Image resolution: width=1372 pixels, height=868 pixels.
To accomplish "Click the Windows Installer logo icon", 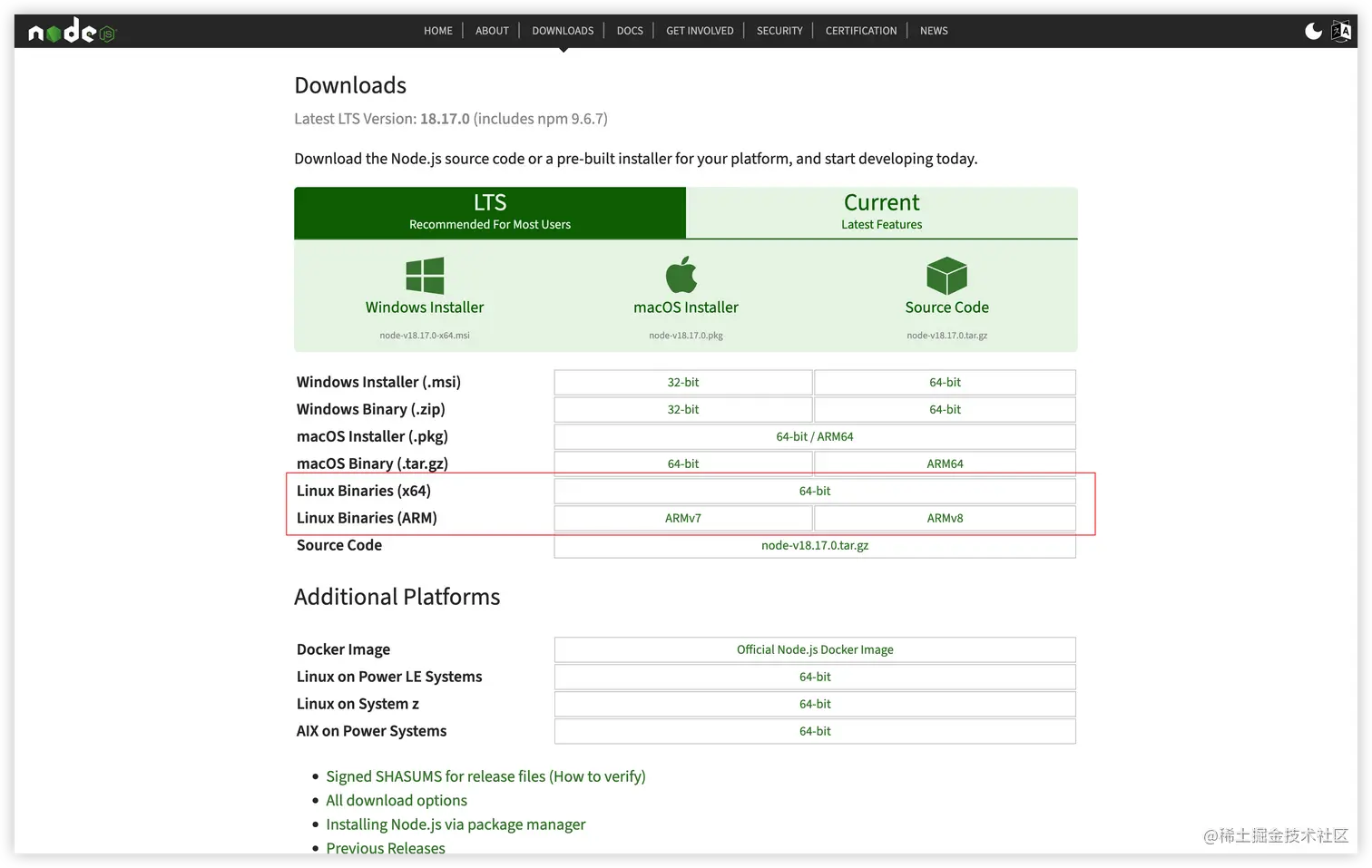I will (425, 275).
